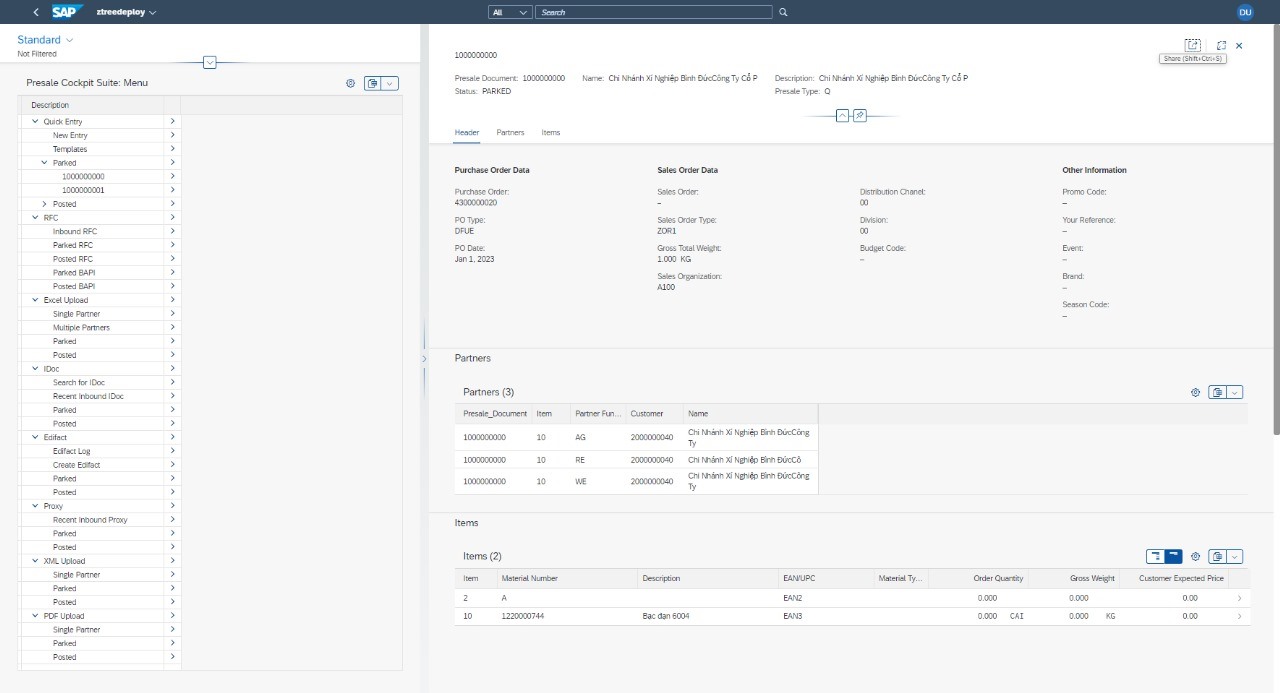Click export icon in Items table toolbar
The height and width of the screenshot is (693, 1280).
pyautogui.click(x=1217, y=556)
